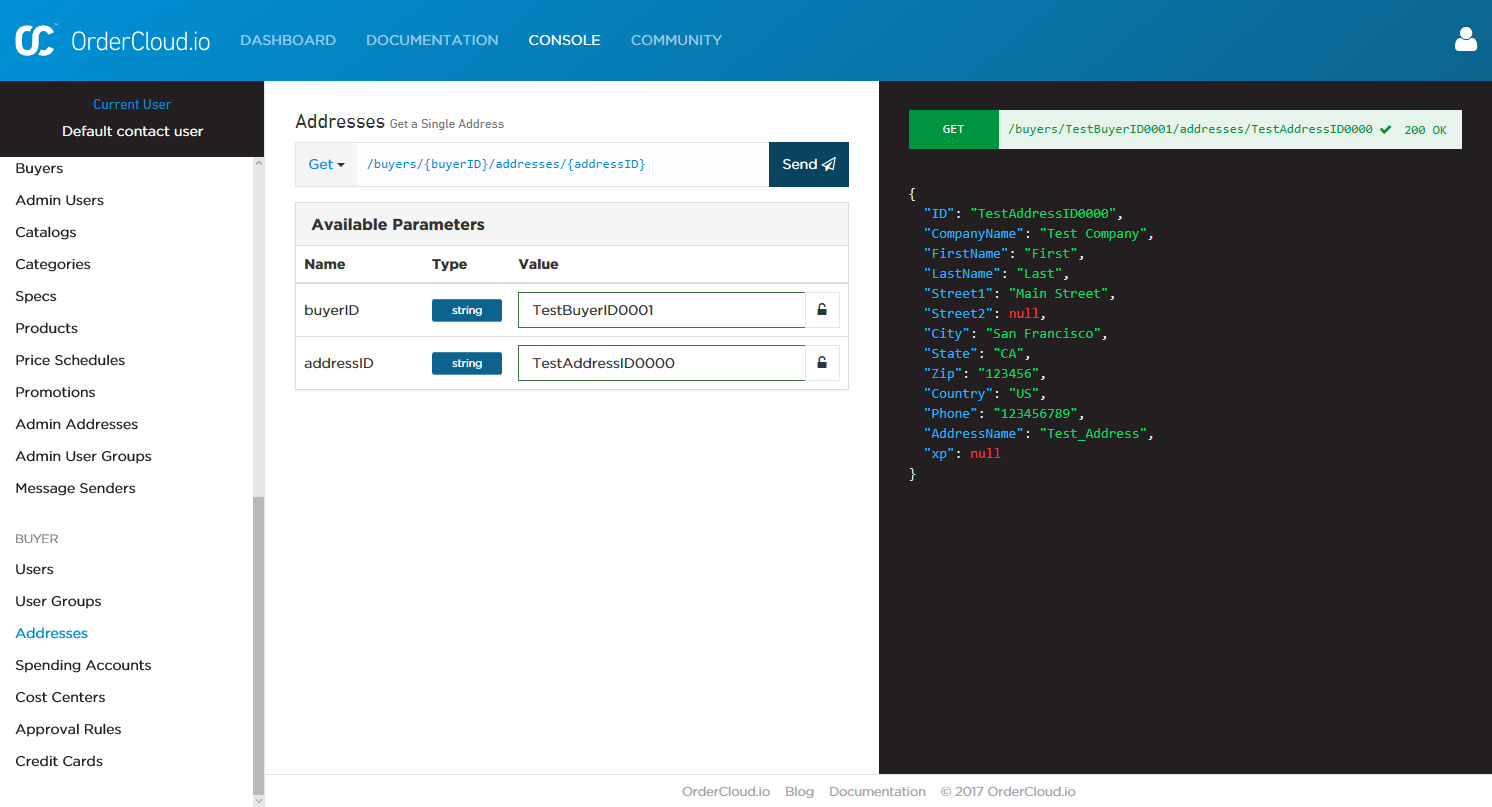Expand the Get method dropdown

tap(326, 164)
